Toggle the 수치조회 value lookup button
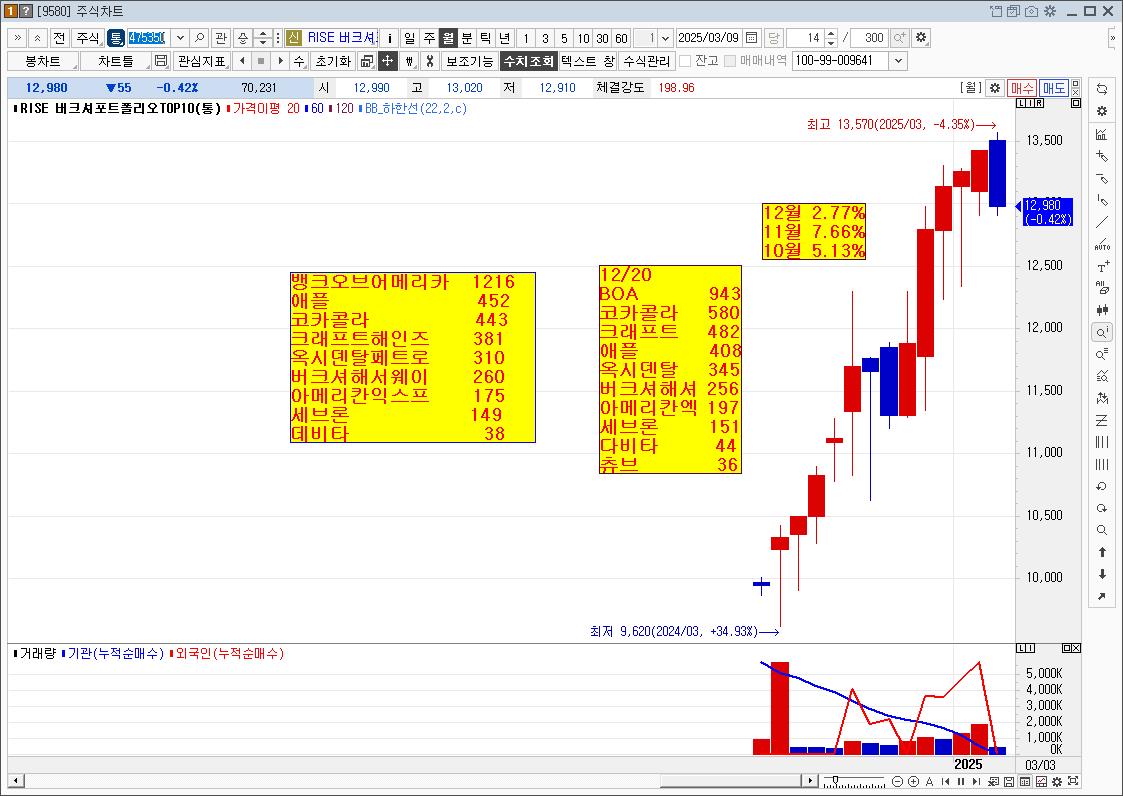The image size is (1123, 796). click(528, 61)
